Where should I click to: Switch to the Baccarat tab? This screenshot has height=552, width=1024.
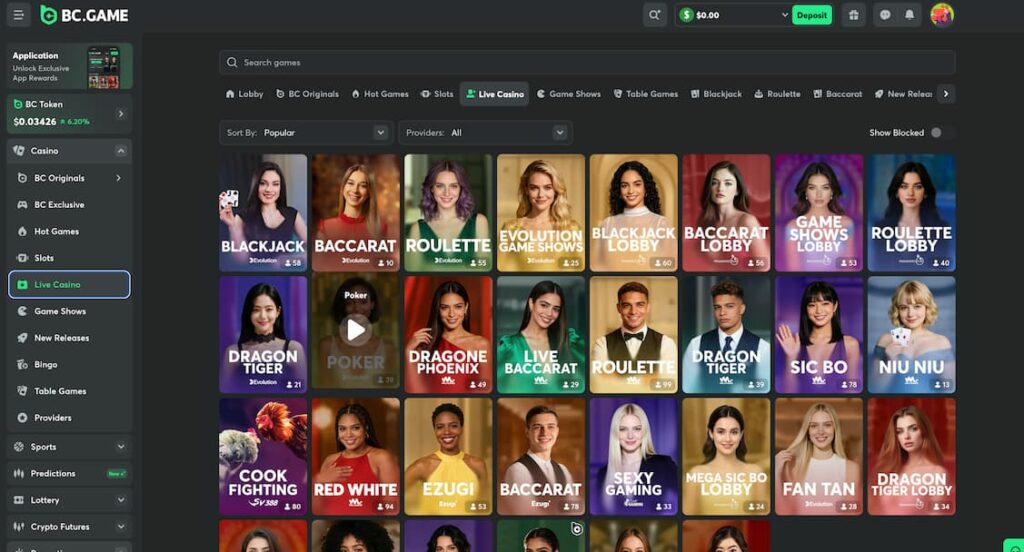837,94
